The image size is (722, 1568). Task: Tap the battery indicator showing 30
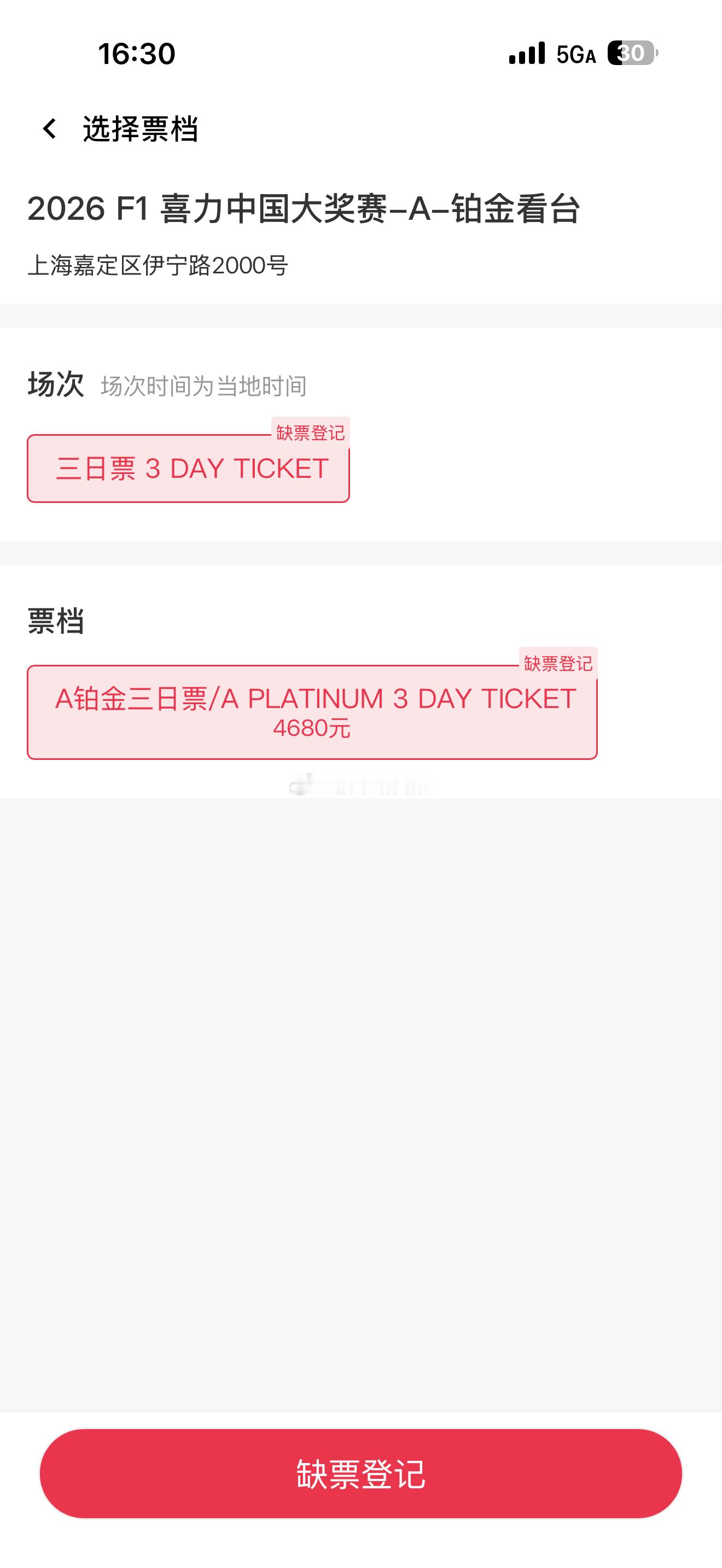point(632,54)
